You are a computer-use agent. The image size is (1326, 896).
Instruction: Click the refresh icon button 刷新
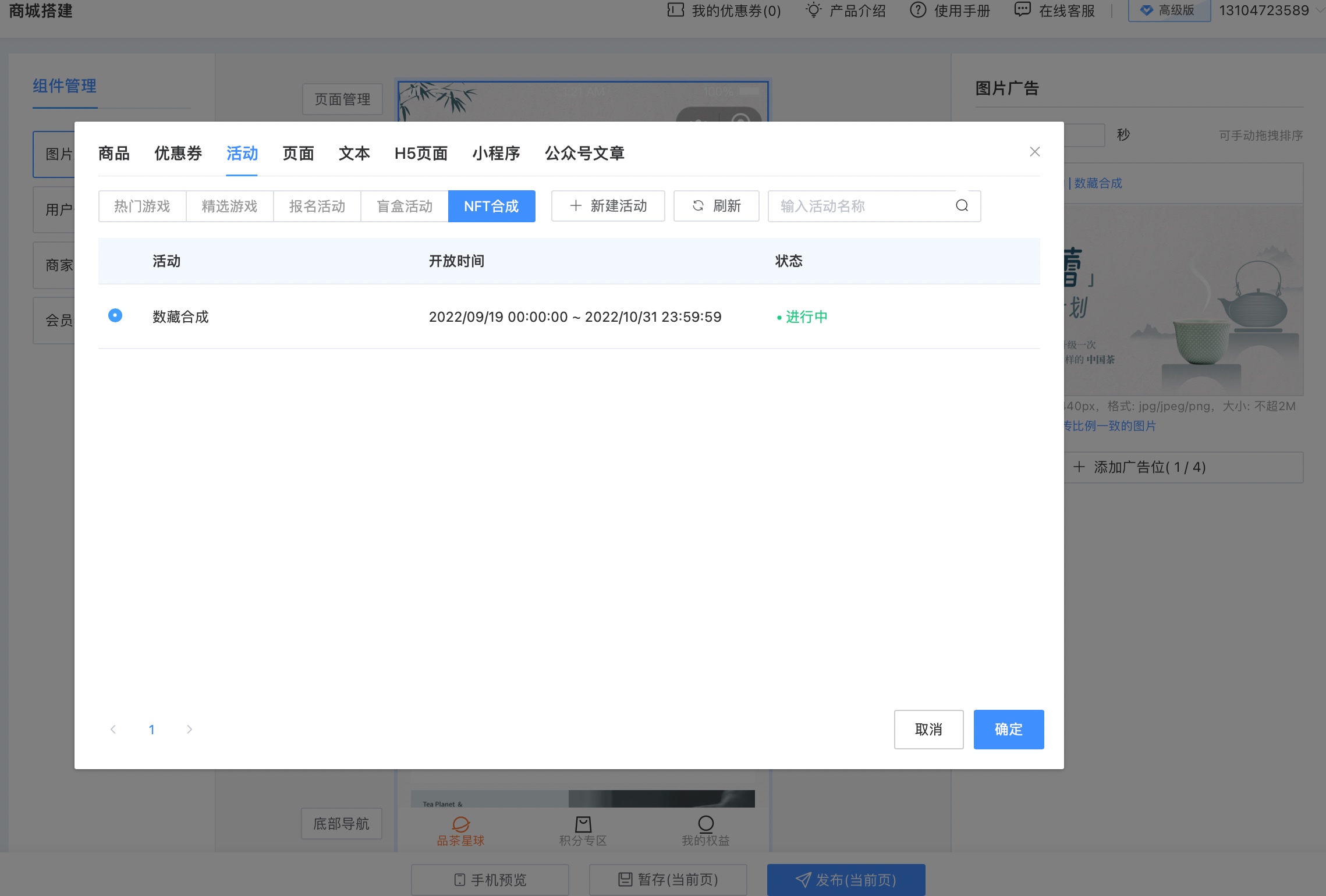[698, 206]
